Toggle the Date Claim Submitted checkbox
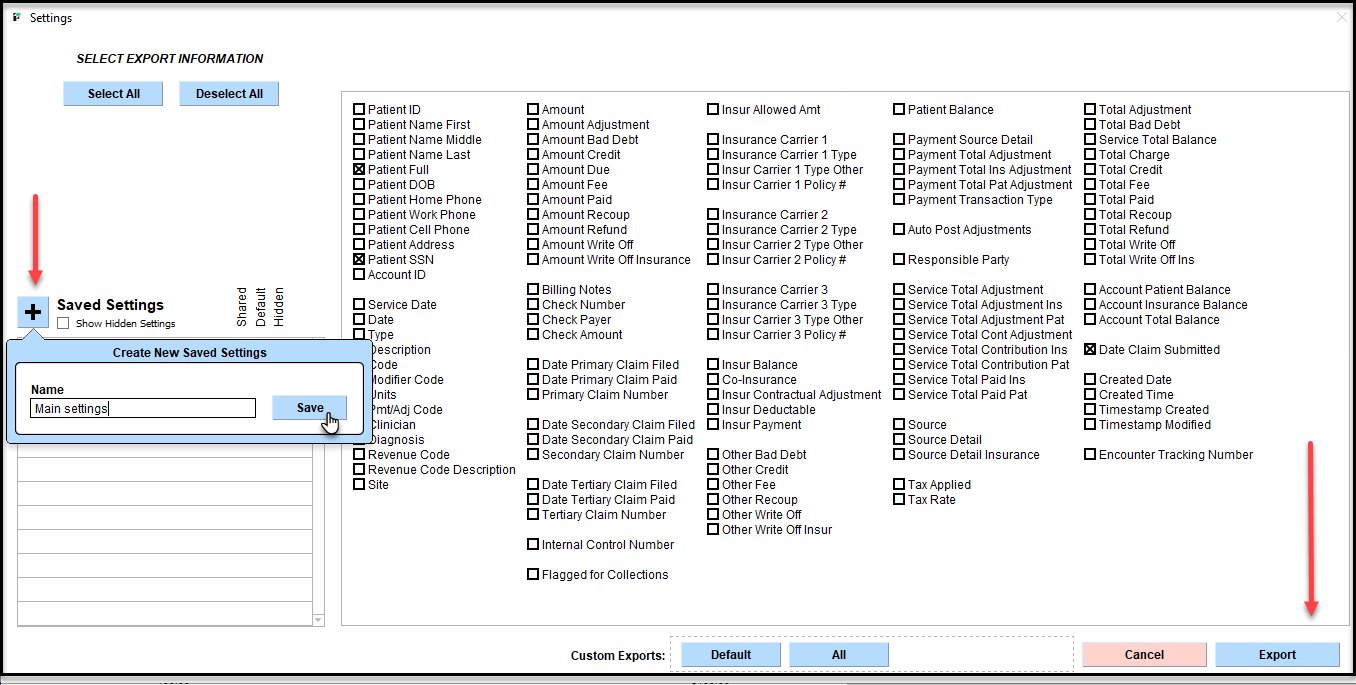This screenshot has height=685, width=1356. pyautogui.click(x=1090, y=350)
